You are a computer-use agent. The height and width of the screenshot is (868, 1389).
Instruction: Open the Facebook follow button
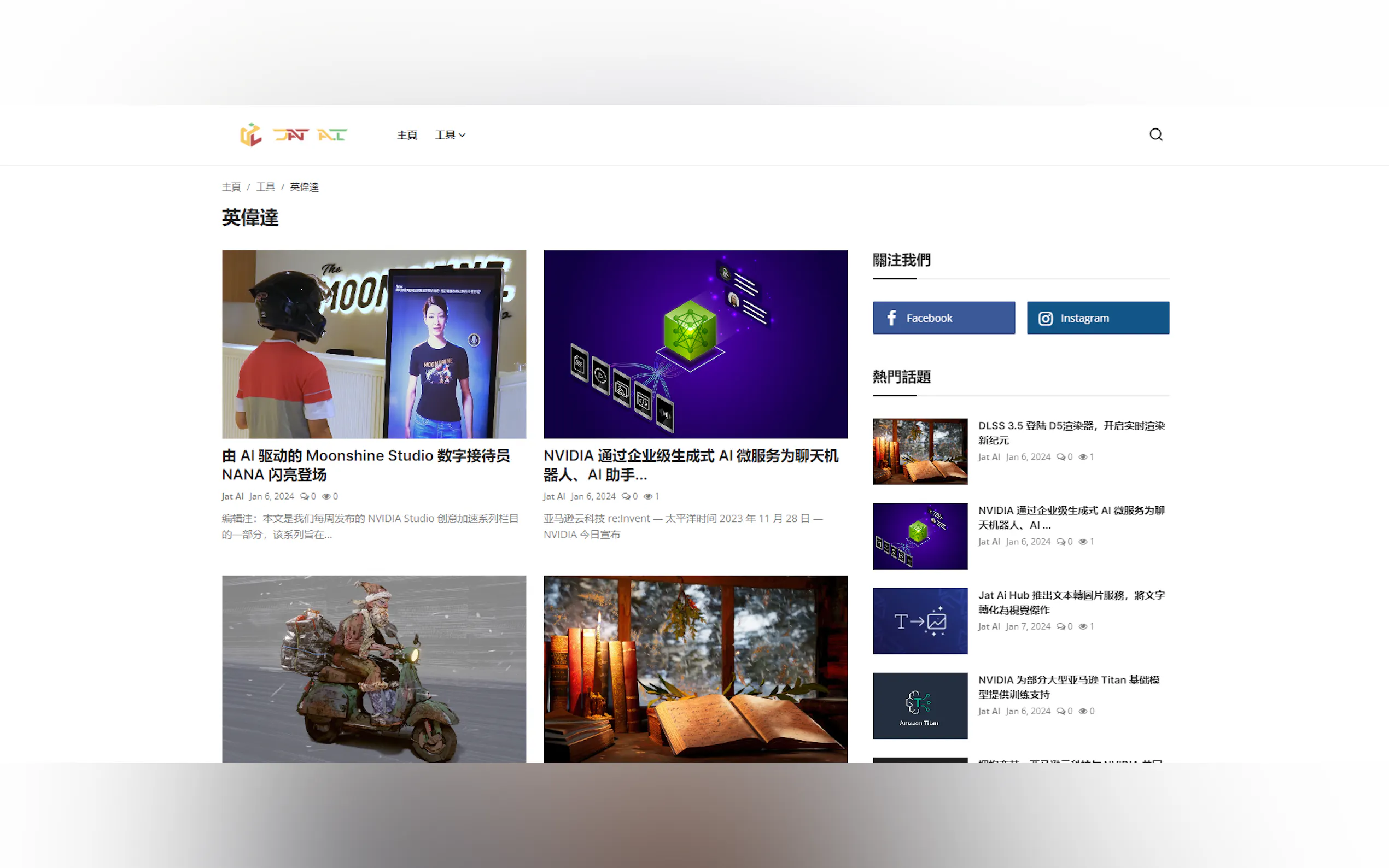[943, 318]
